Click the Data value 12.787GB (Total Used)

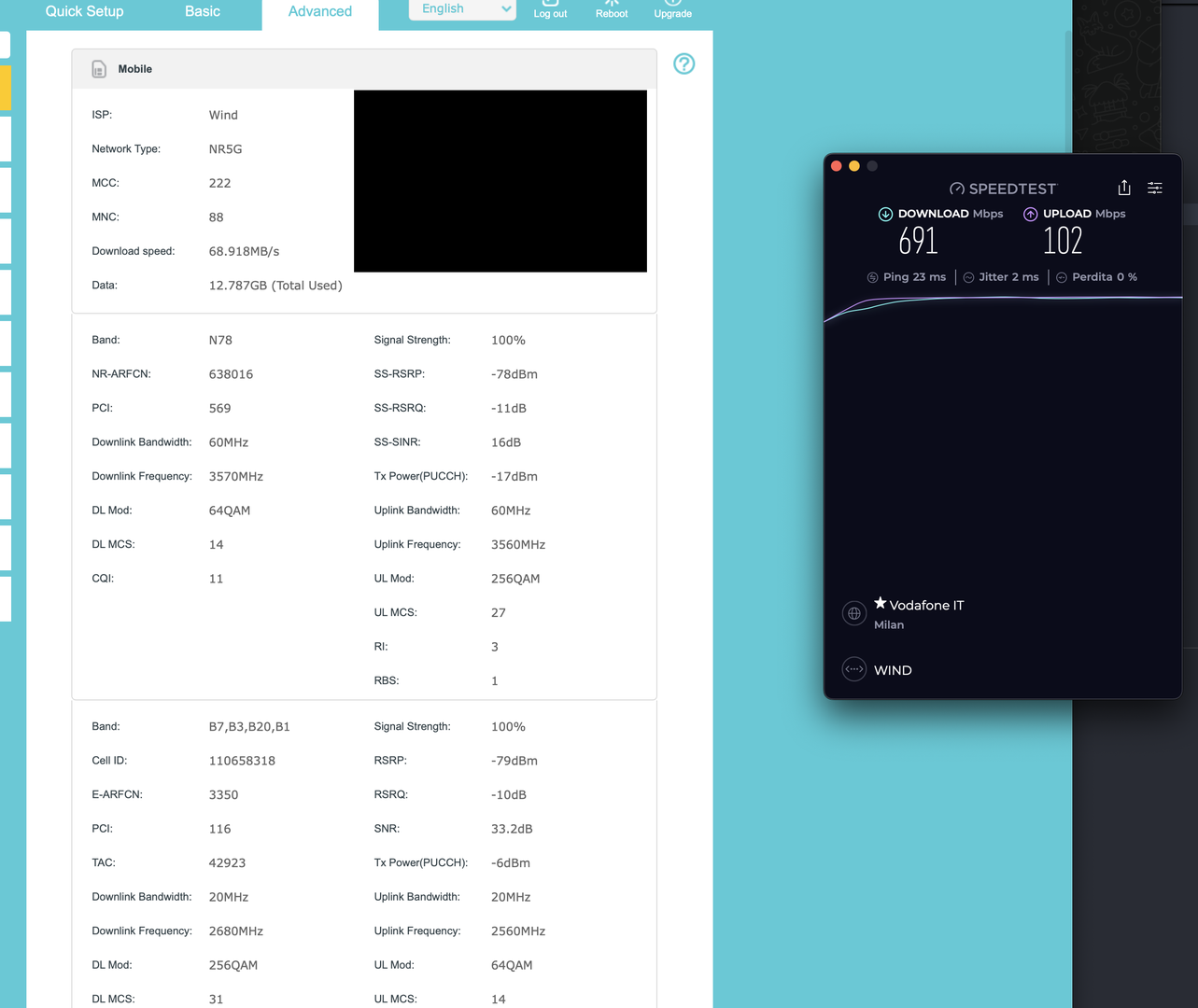click(x=275, y=286)
